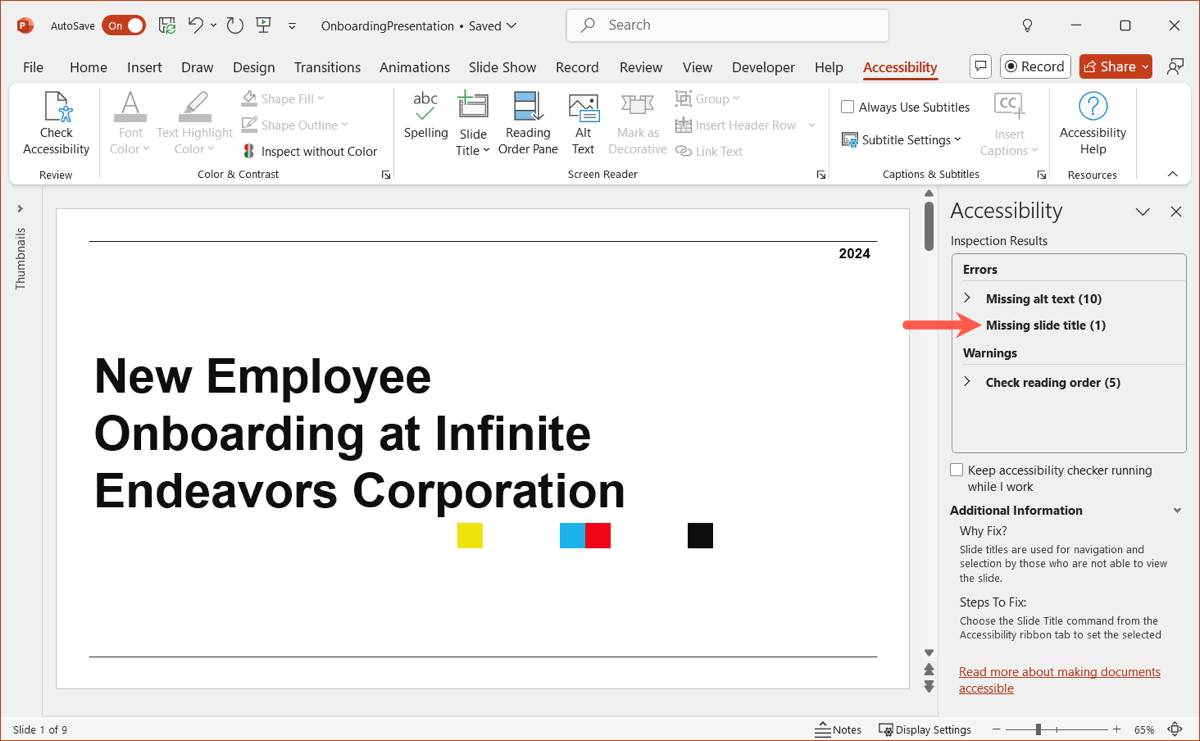Check Keep accessibility checker running

tap(957, 470)
